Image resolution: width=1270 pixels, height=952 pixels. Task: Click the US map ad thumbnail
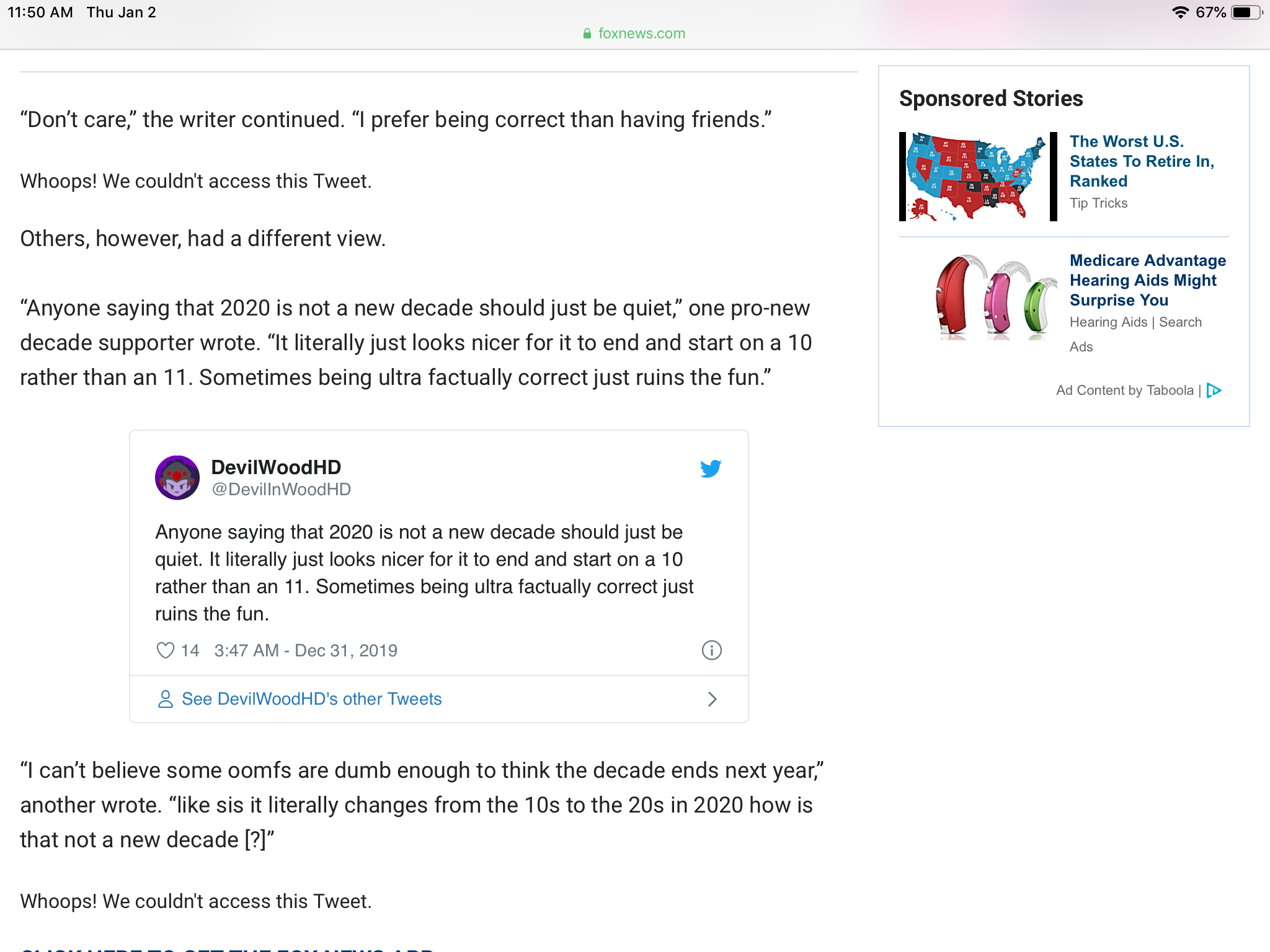pyautogui.click(x=978, y=177)
